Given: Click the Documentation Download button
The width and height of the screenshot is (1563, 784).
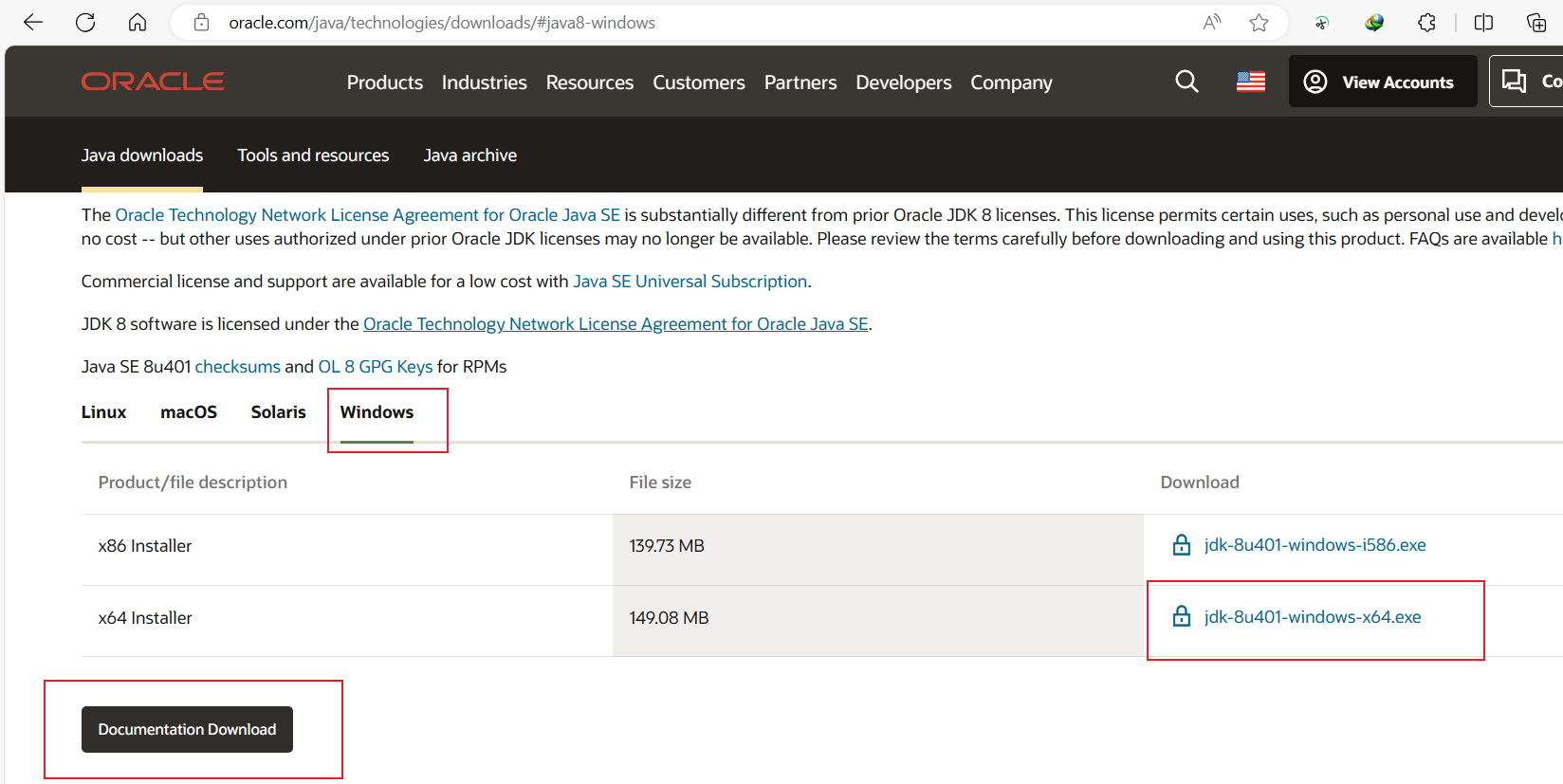Looking at the screenshot, I should pyautogui.click(x=187, y=729).
